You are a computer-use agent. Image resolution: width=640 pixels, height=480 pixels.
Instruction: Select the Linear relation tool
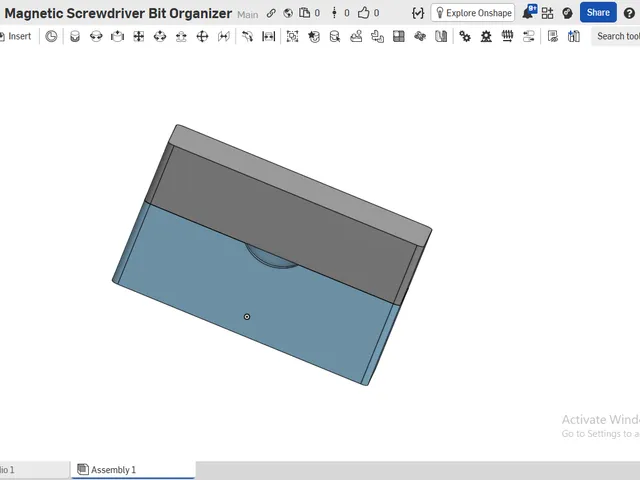point(529,36)
